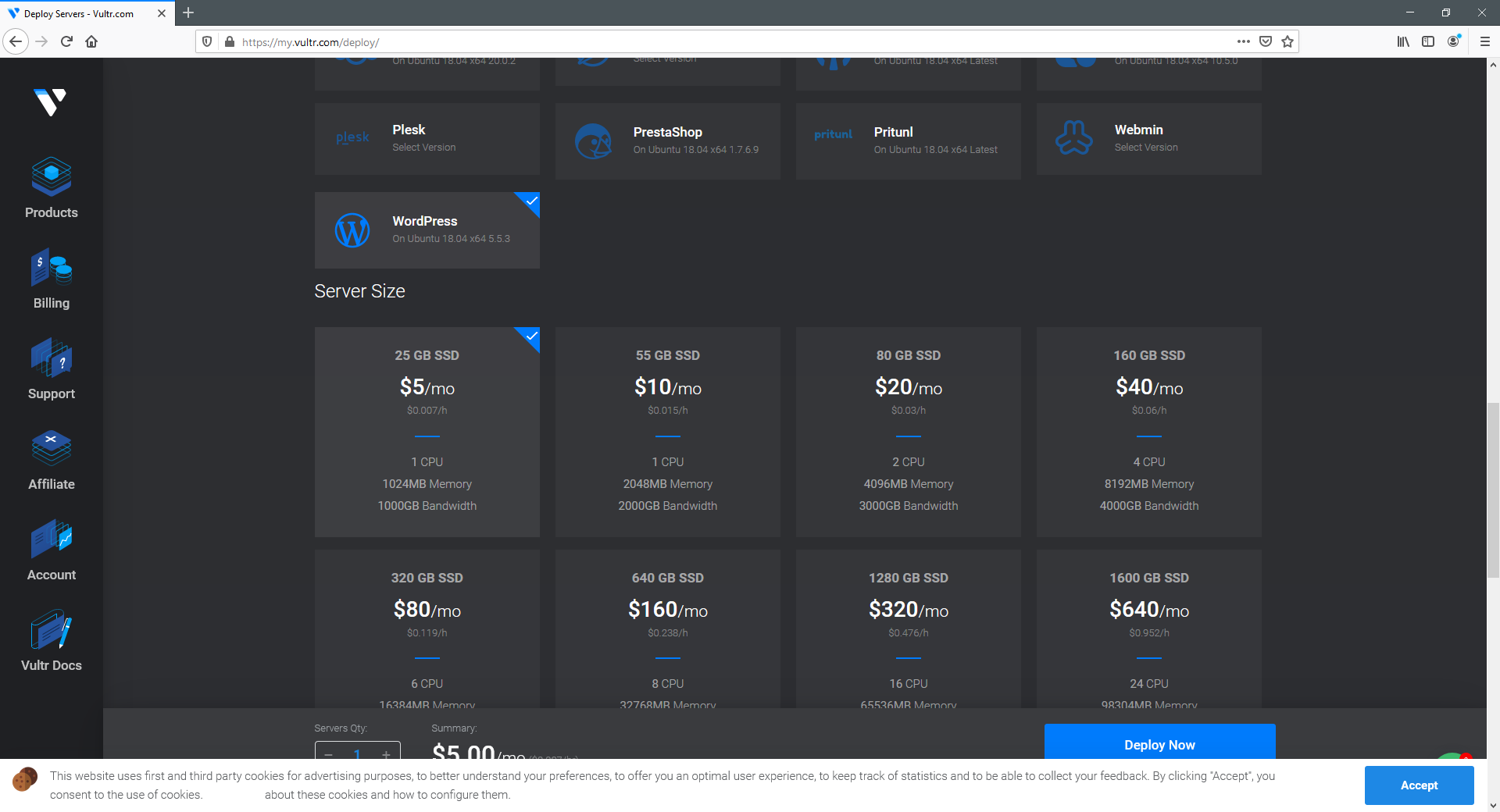Image resolution: width=1500 pixels, height=812 pixels.
Task: Click the browser address bar URL
Action: (x=311, y=42)
